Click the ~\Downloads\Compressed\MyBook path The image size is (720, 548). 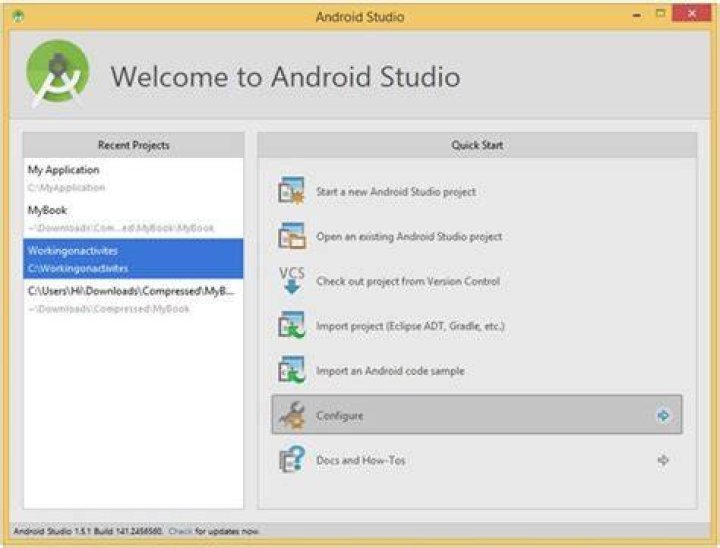click(x=108, y=309)
